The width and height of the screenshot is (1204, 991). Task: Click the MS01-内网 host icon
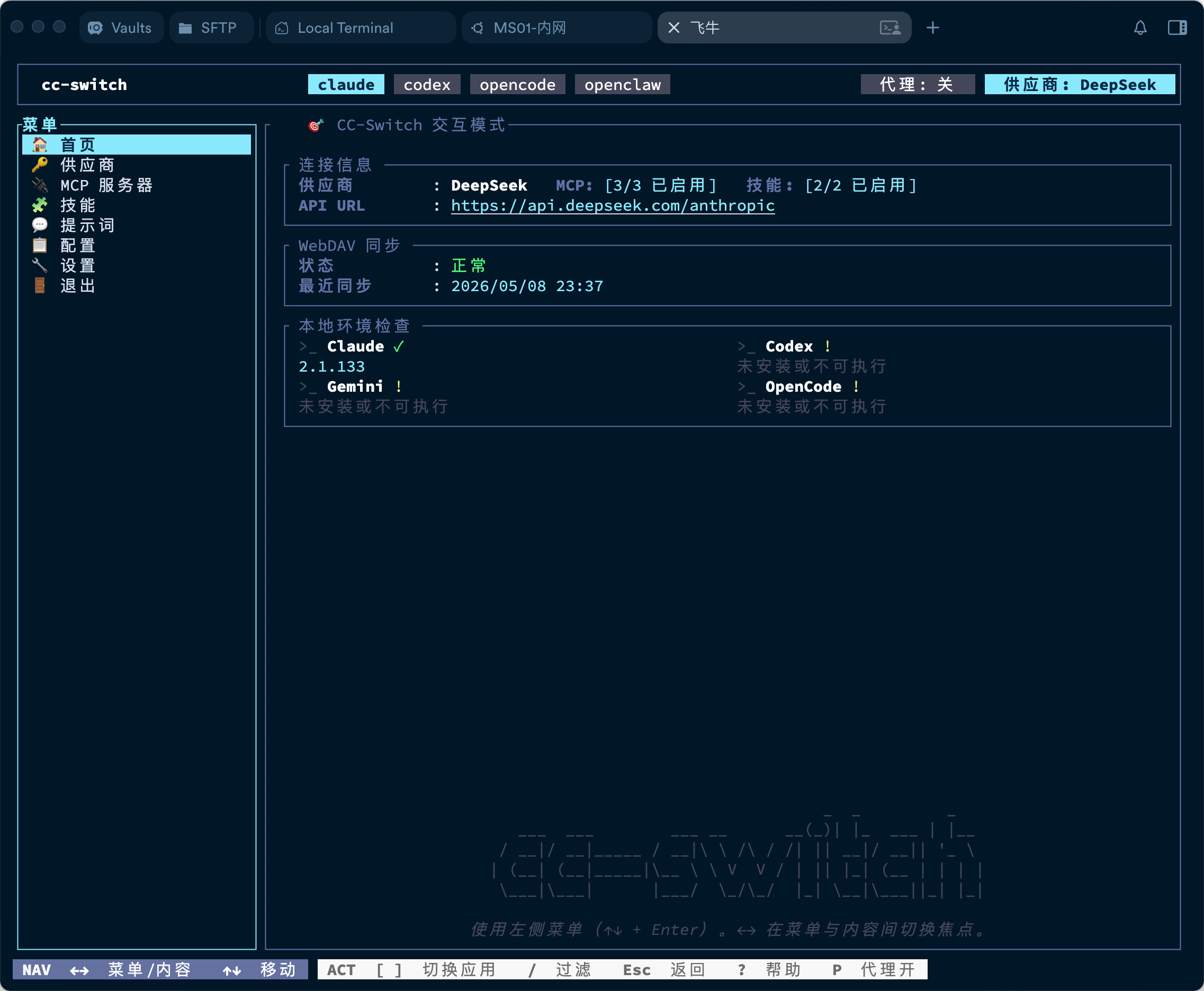point(478,28)
